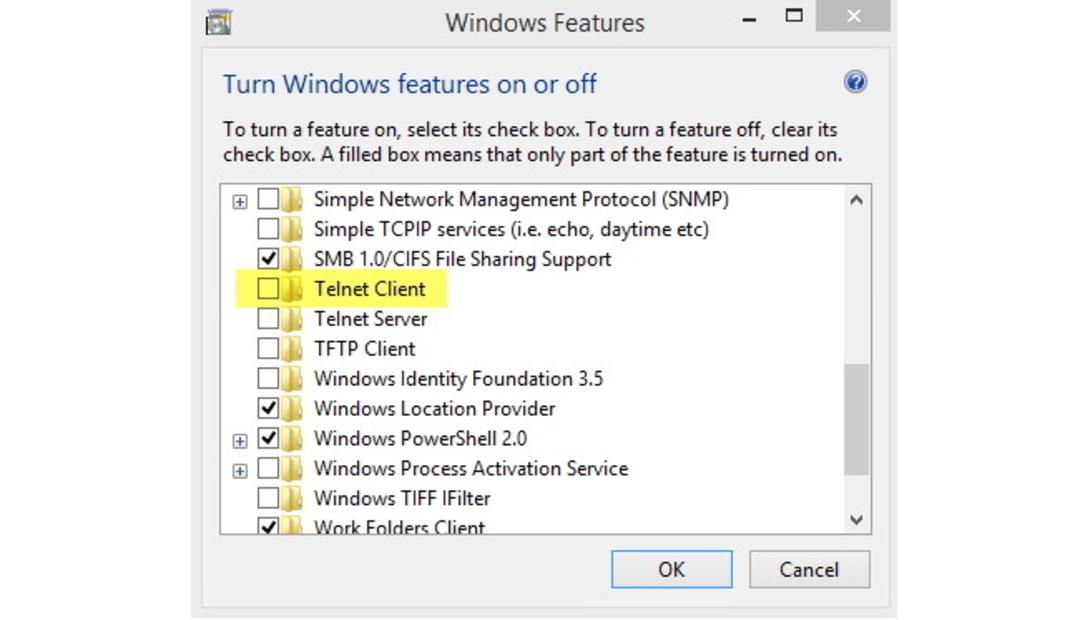Confirm changes with the OK button

pos(672,569)
